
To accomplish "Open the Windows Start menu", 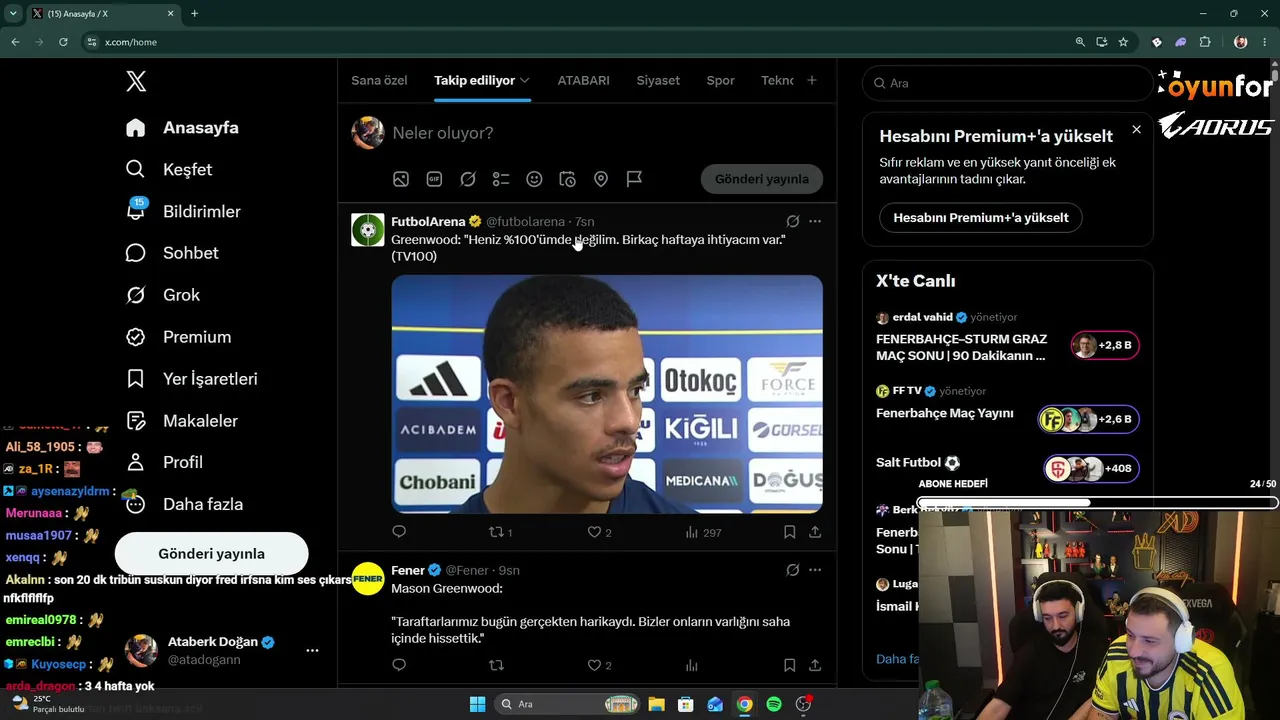I will 477,704.
